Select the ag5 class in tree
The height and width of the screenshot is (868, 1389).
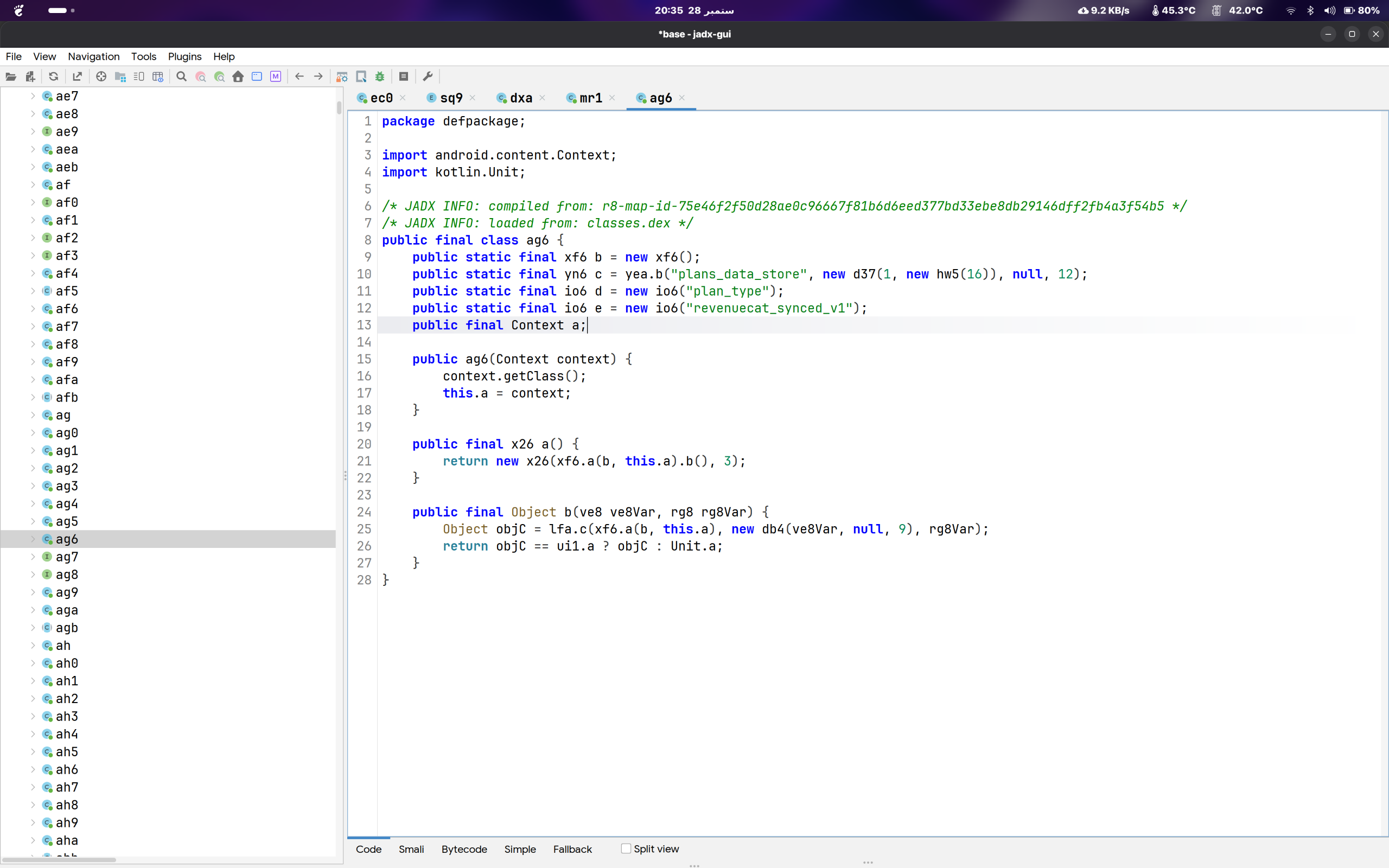[x=67, y=521]
